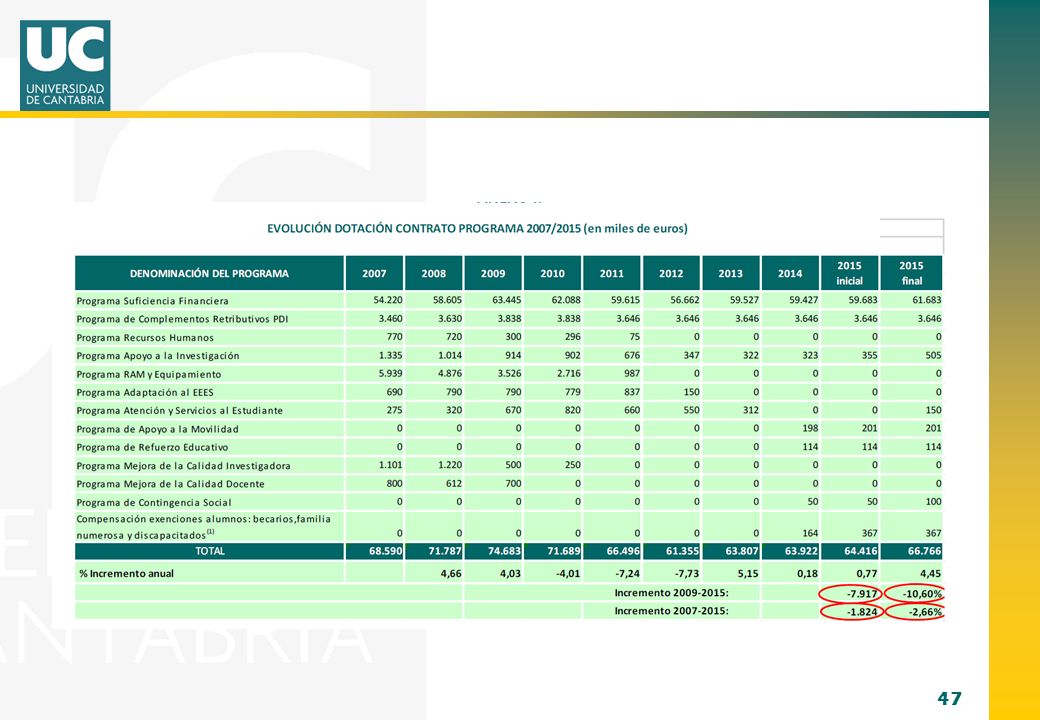The height and width of the screenshot is (720, 1040).
Task: Select Calidad Investigadora 2008 value 1.220
Action: click(x=450, y=465)
